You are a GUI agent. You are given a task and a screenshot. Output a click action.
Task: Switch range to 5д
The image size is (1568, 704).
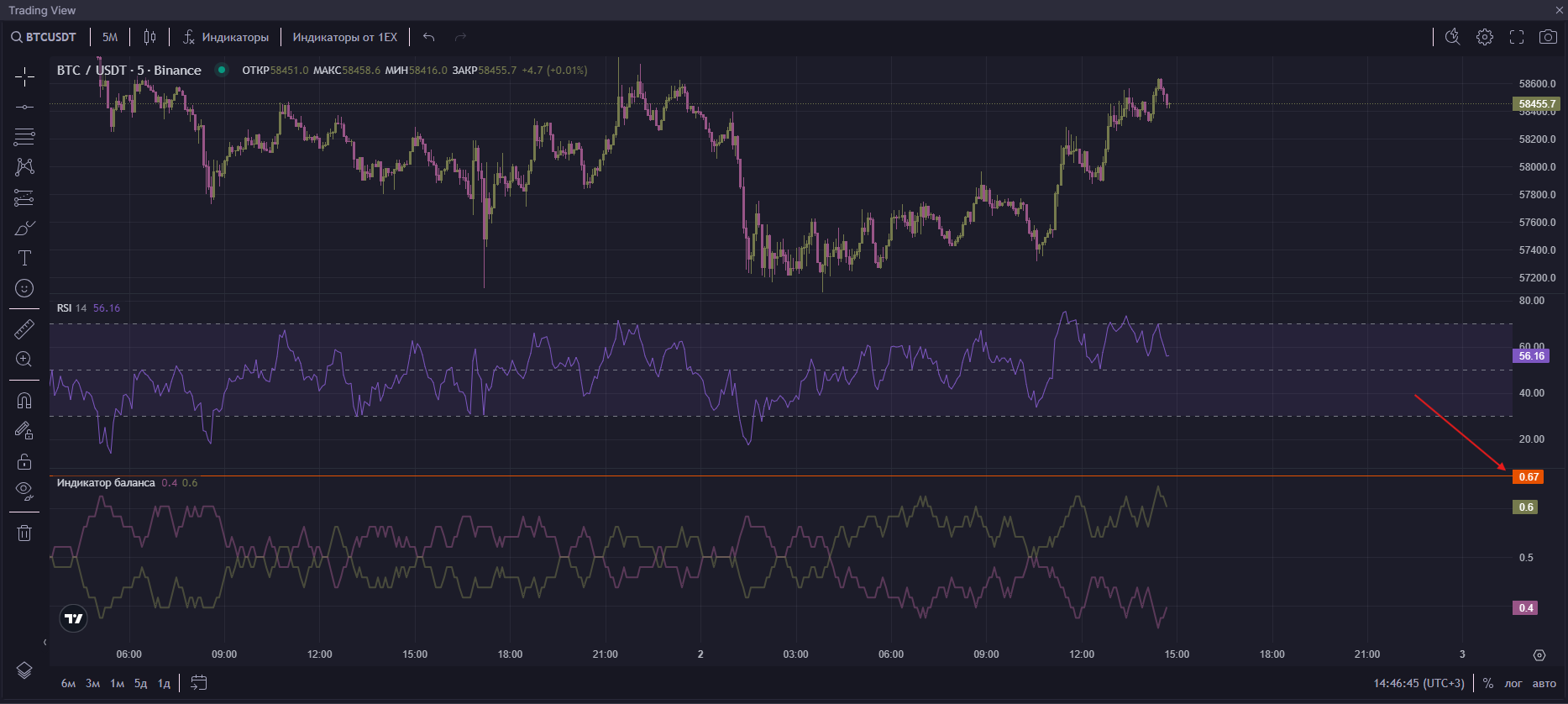pos(140,683)
